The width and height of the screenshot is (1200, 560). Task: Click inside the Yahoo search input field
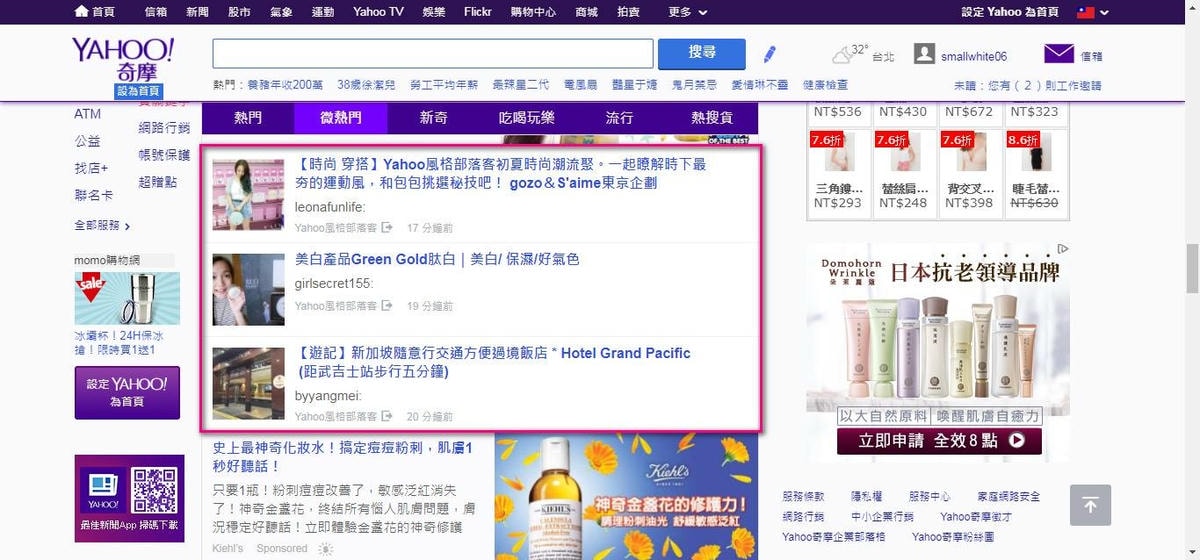coord(432,54)
